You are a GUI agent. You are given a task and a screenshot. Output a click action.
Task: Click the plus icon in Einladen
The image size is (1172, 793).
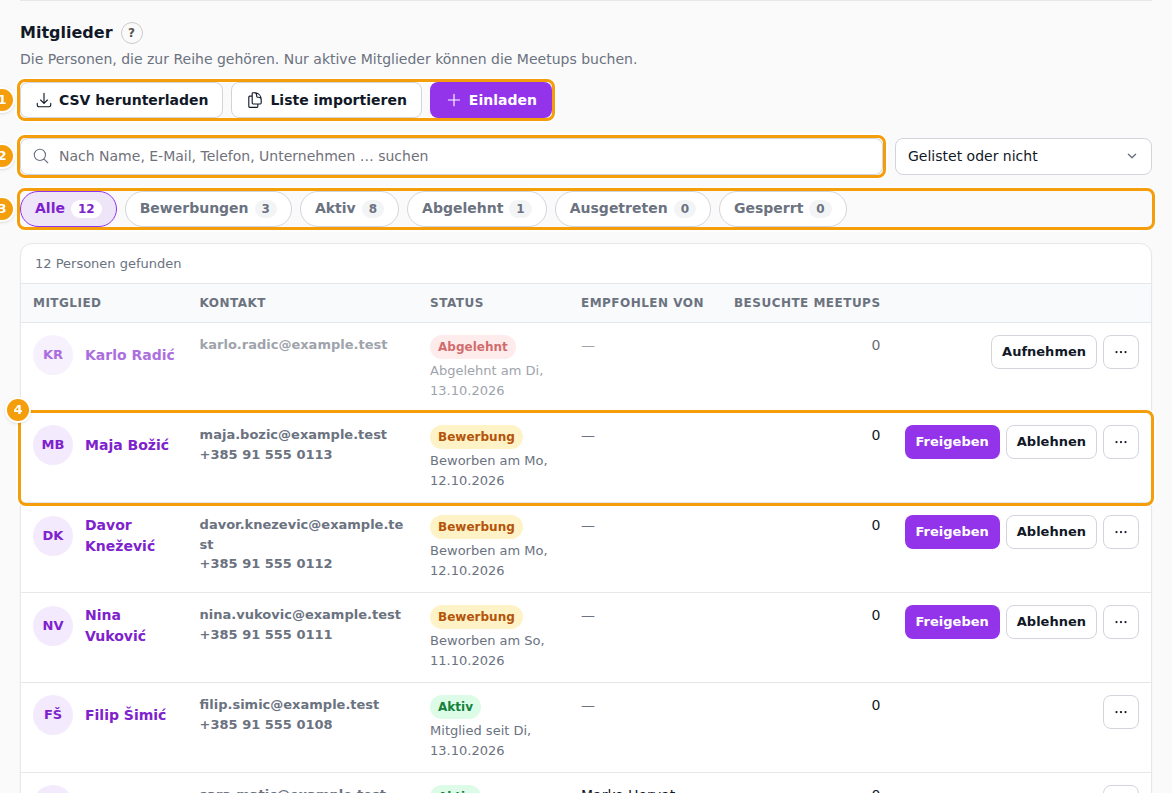point(454,100)
